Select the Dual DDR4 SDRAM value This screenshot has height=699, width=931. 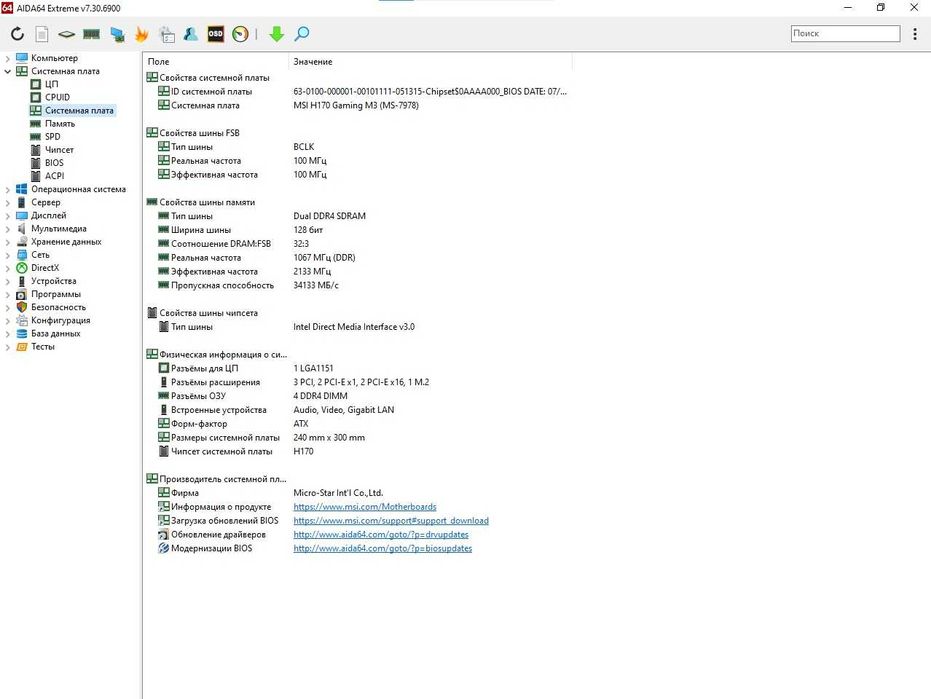click(330, 216)
